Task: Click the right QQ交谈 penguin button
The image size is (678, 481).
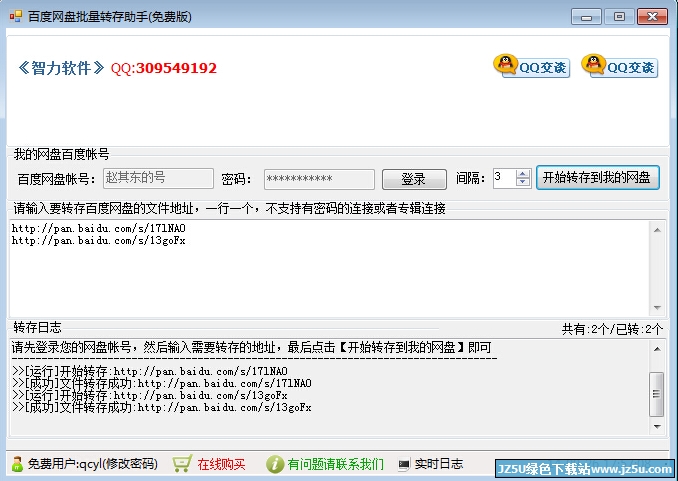Action: [619, 67]
